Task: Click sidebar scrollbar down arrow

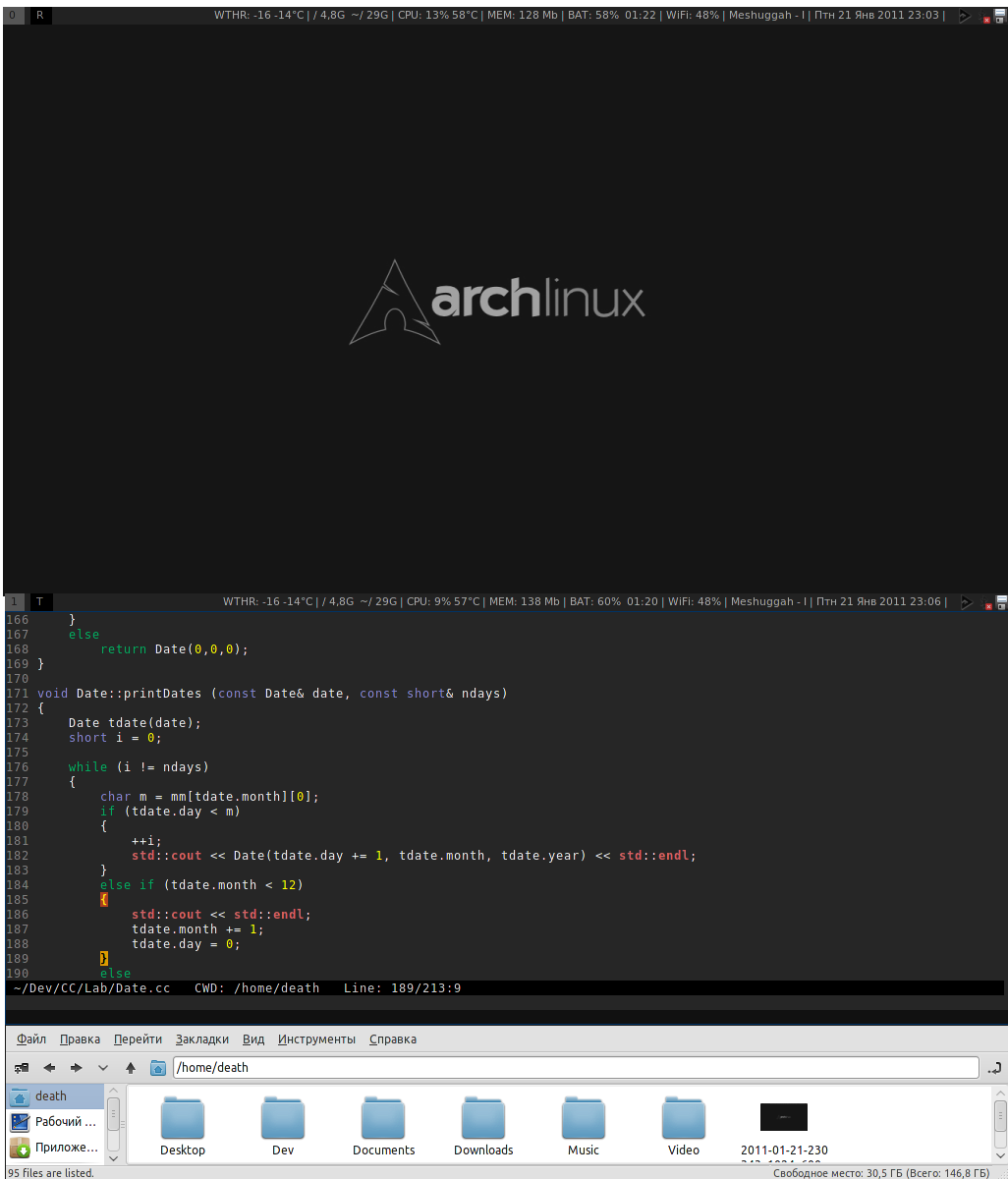Action: tap(114, 1157)
